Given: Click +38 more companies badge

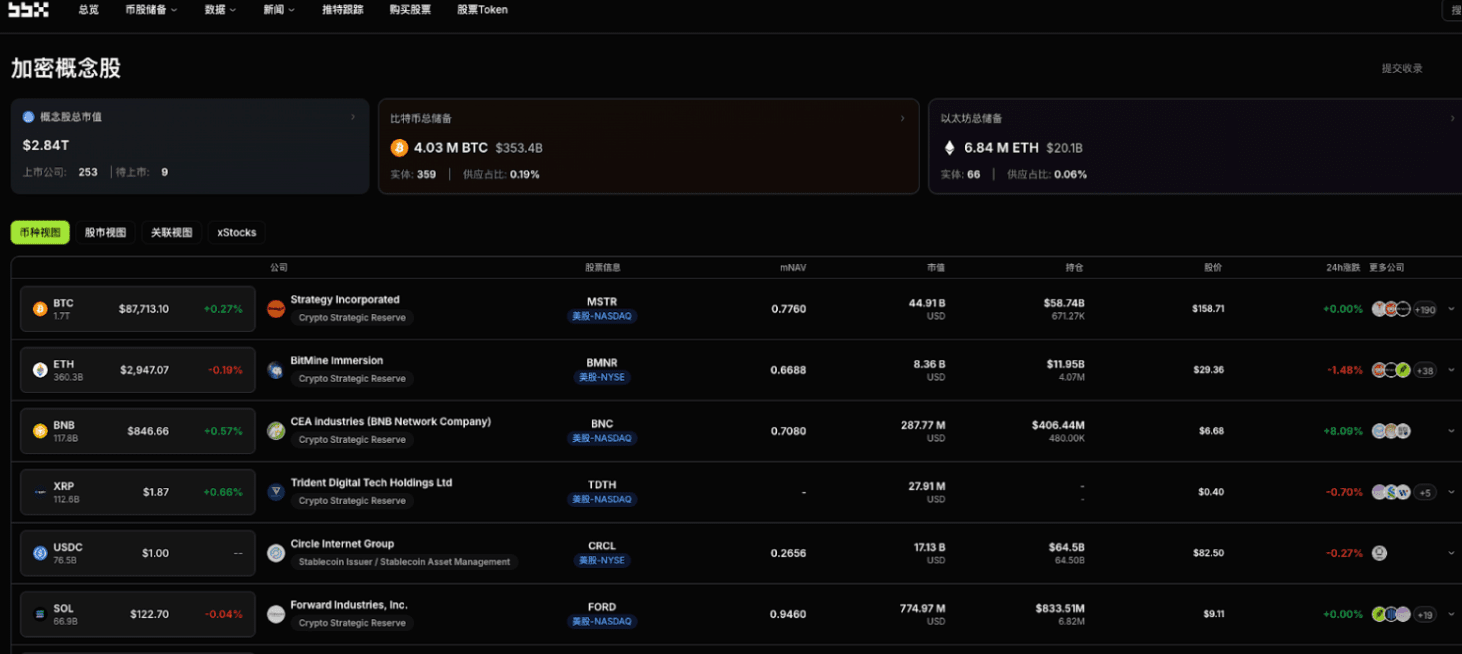Looking at the screenshot, I should (x=1425, y=371).
